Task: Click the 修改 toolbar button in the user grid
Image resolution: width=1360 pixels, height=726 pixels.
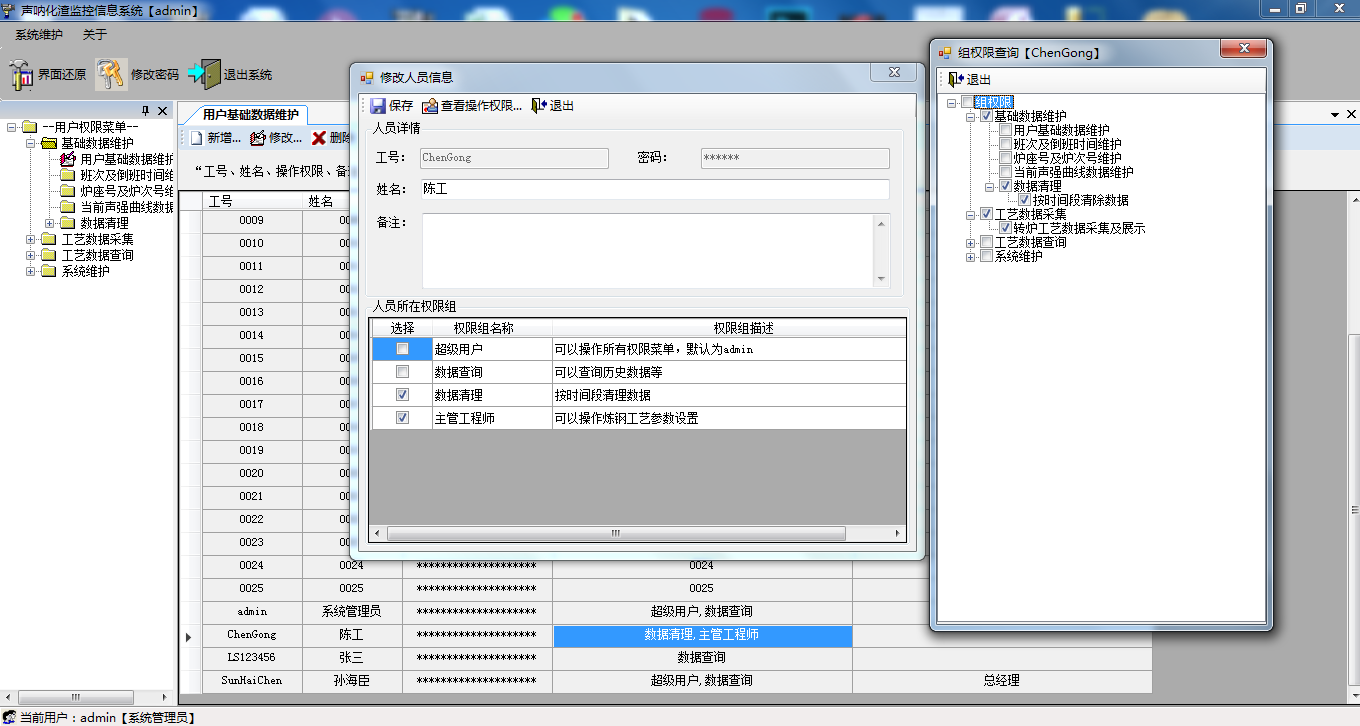Action: point(276,138)
